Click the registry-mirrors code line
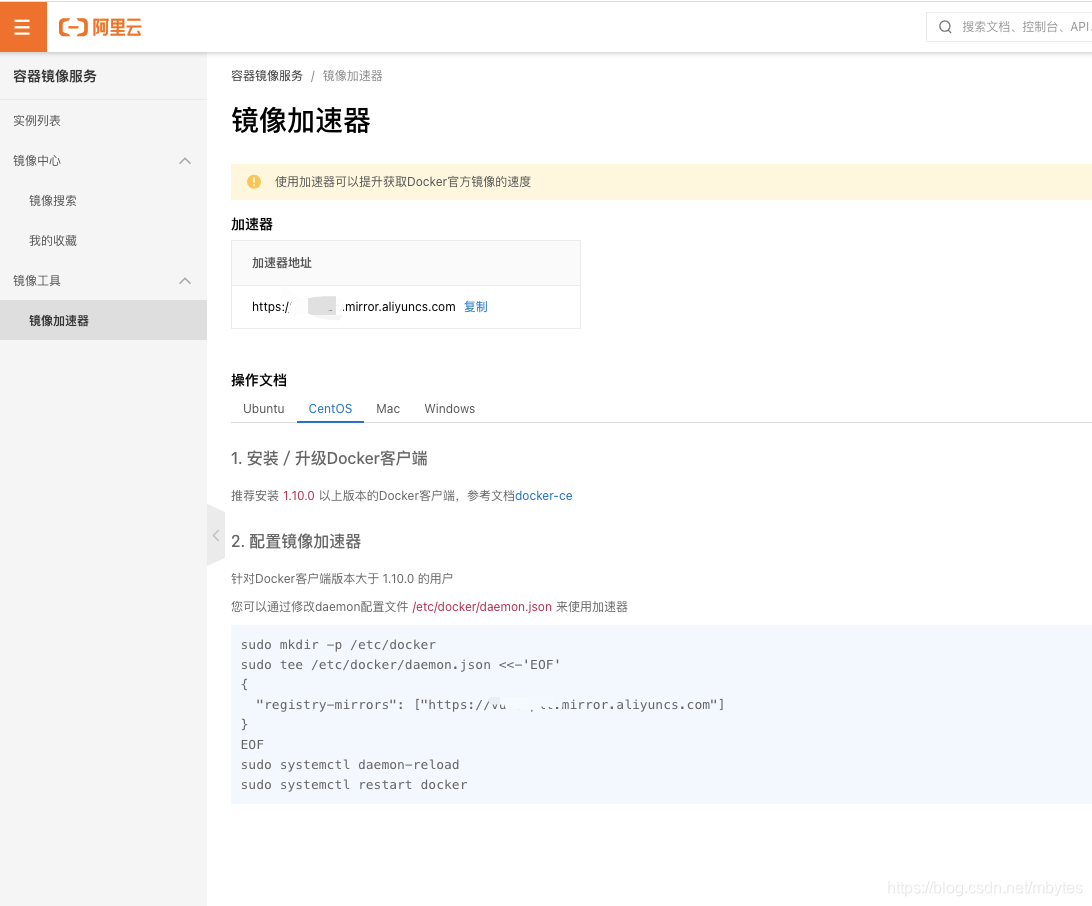The image size is (1092, 906). point(490,705)
